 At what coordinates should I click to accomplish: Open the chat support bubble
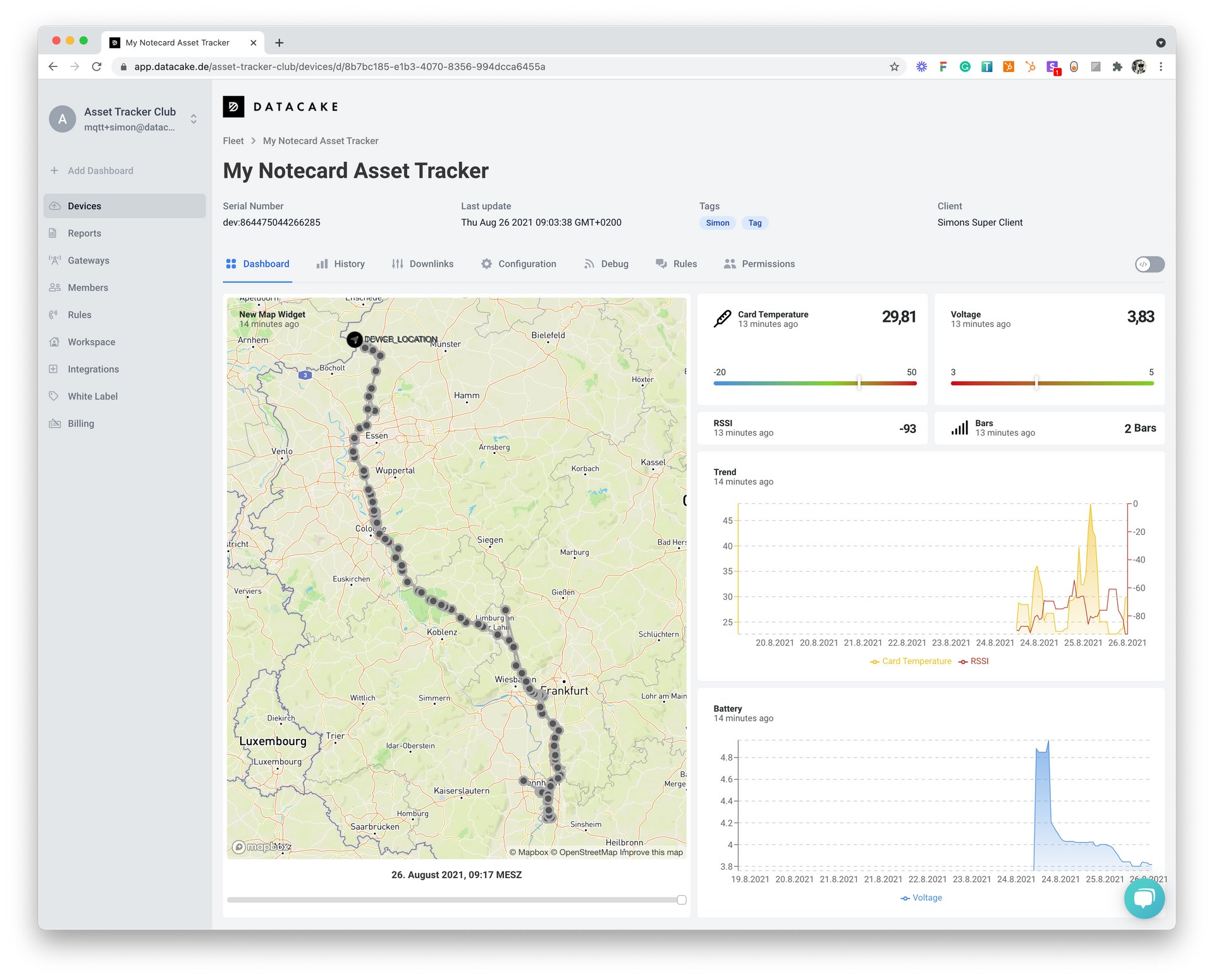(x=1144, y=898)
